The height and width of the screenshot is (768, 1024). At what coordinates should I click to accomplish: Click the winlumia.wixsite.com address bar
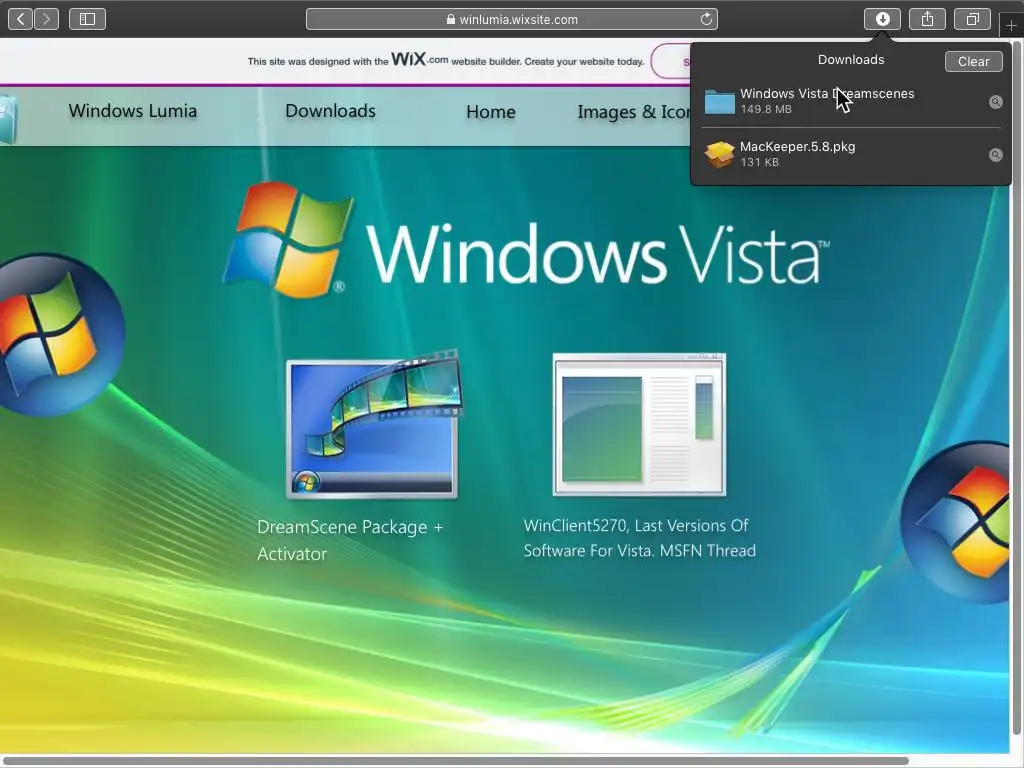click(x=512, y=19)
